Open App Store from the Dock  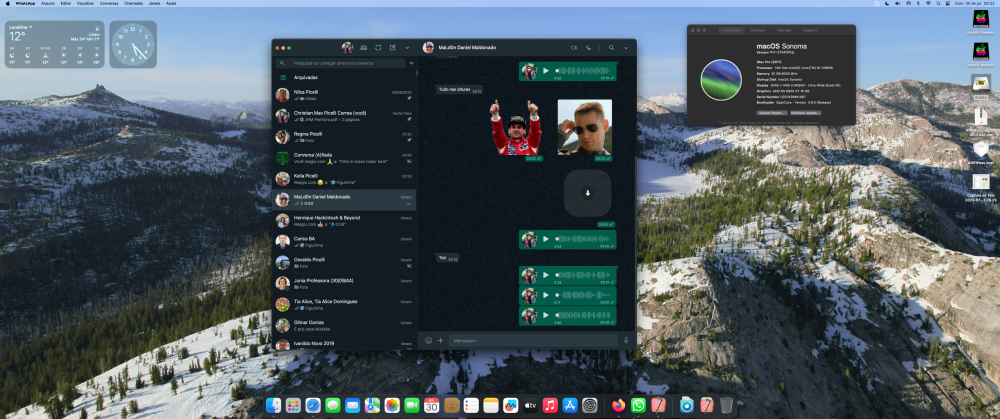pos(570,405)
